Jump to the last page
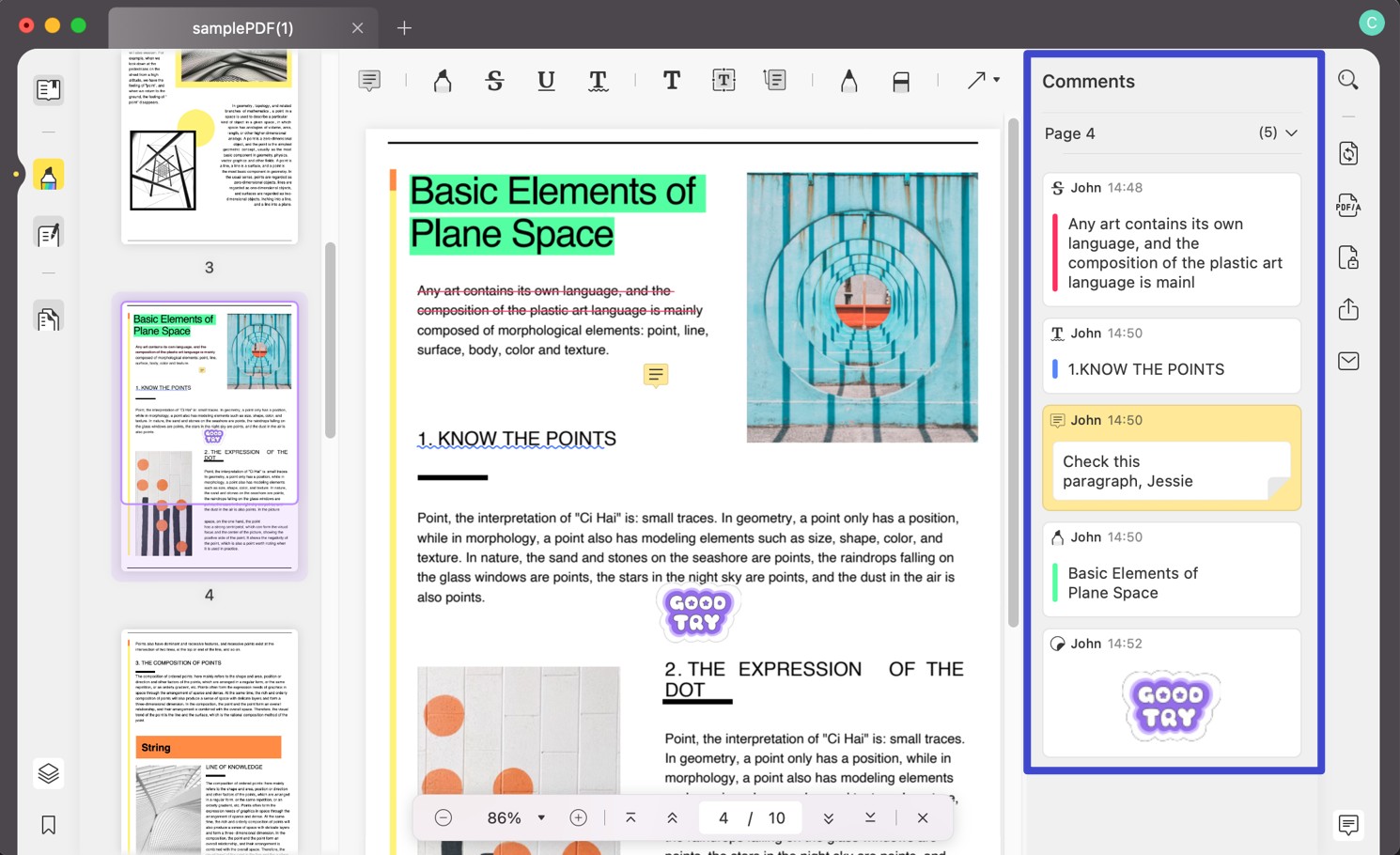Image resolution: width=1400 pixels, height=855 pixels. 870,818
